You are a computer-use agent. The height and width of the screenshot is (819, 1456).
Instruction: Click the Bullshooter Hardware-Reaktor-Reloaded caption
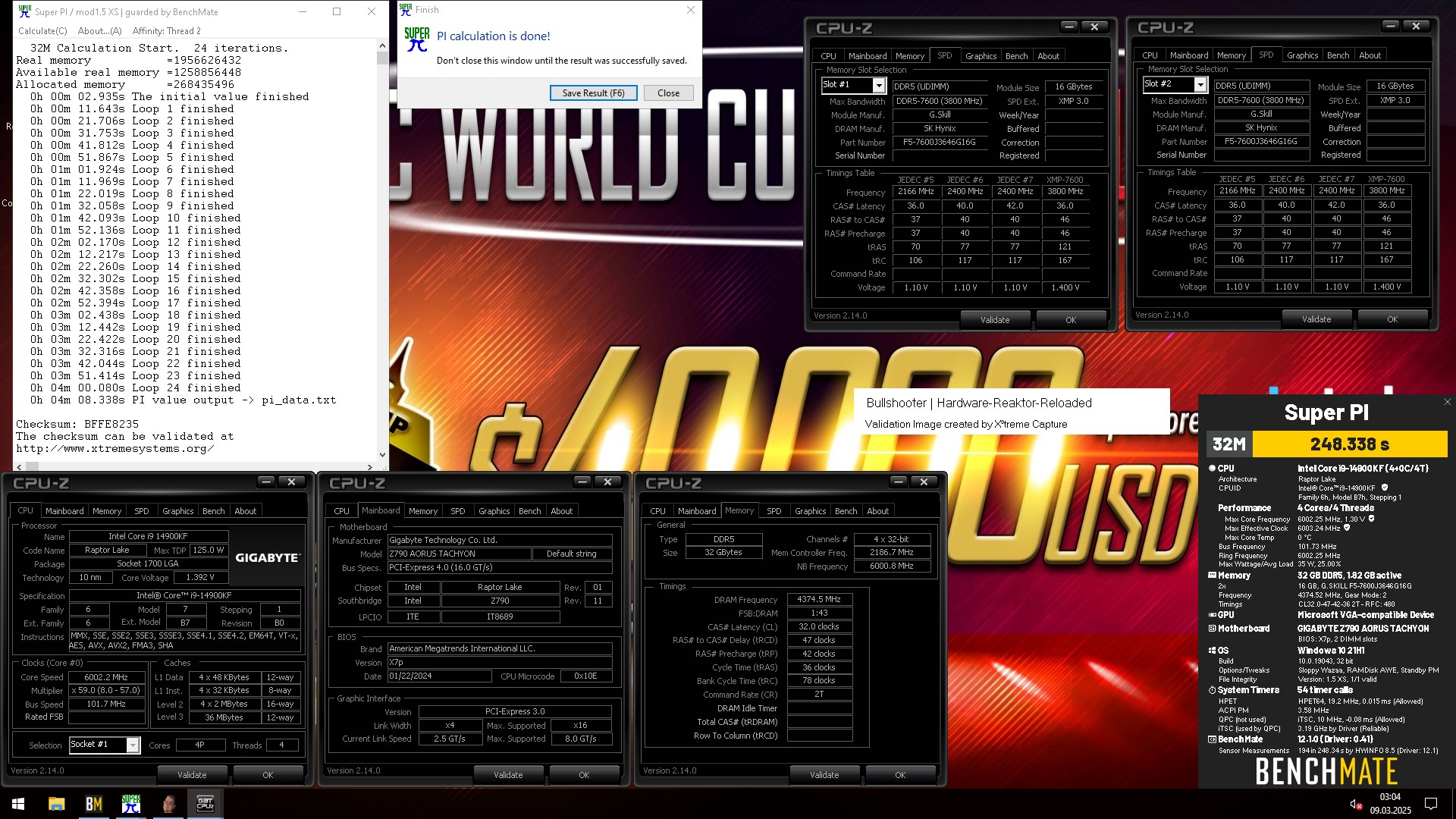(979, 403)
